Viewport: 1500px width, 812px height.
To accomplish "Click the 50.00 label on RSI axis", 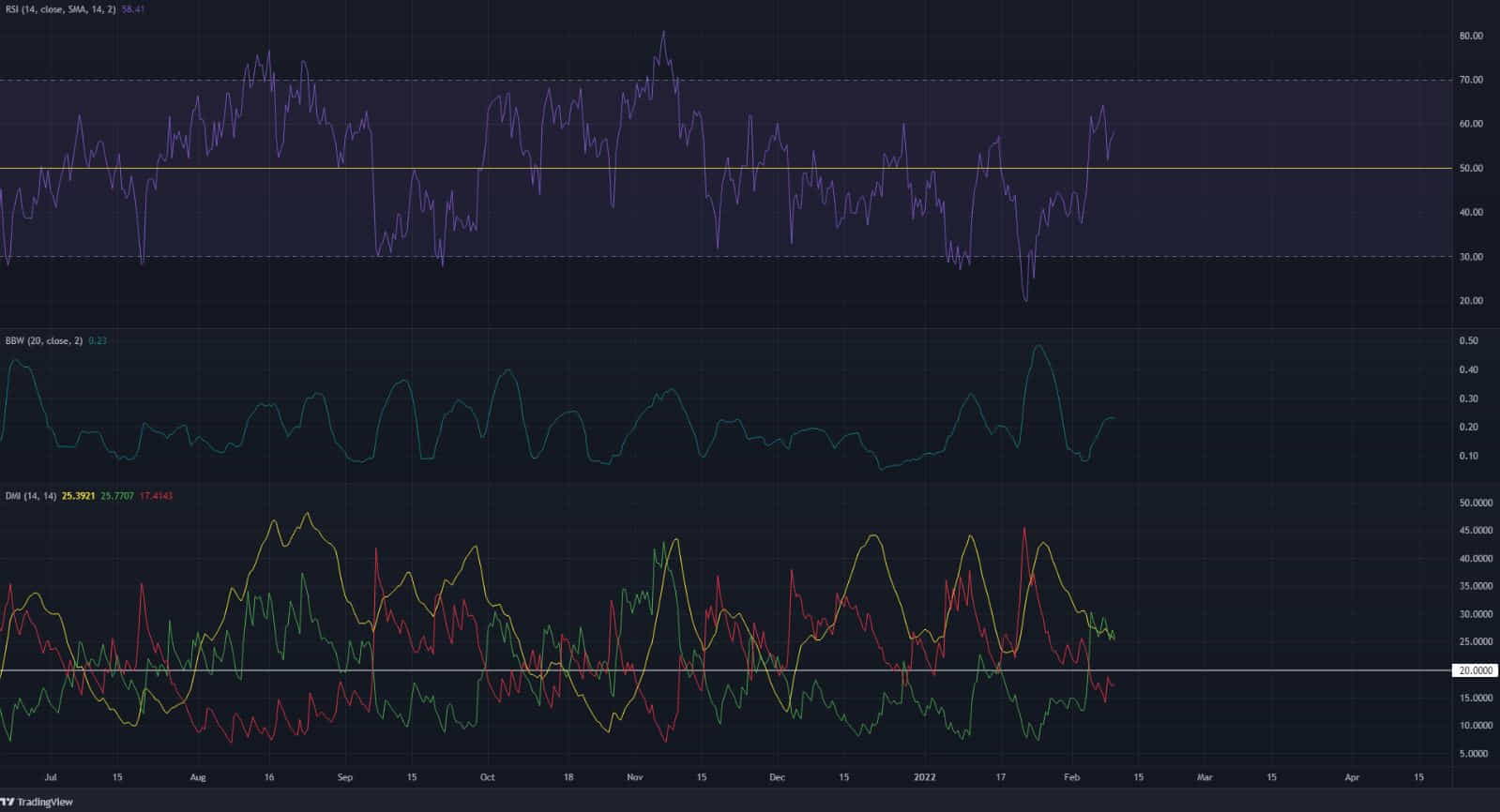I will [x=1471, y=168].
